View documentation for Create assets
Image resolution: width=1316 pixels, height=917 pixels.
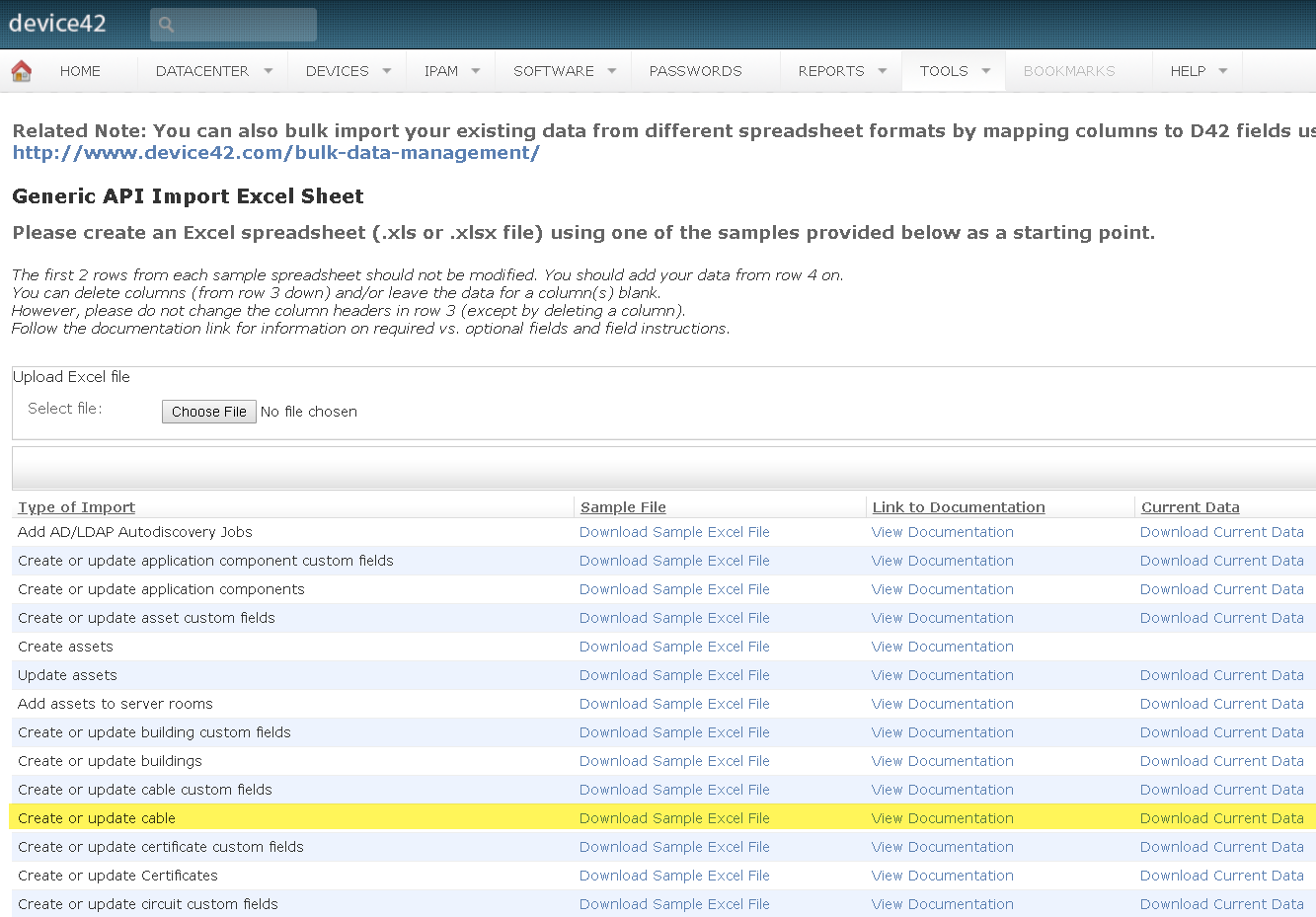click(942, 647)
